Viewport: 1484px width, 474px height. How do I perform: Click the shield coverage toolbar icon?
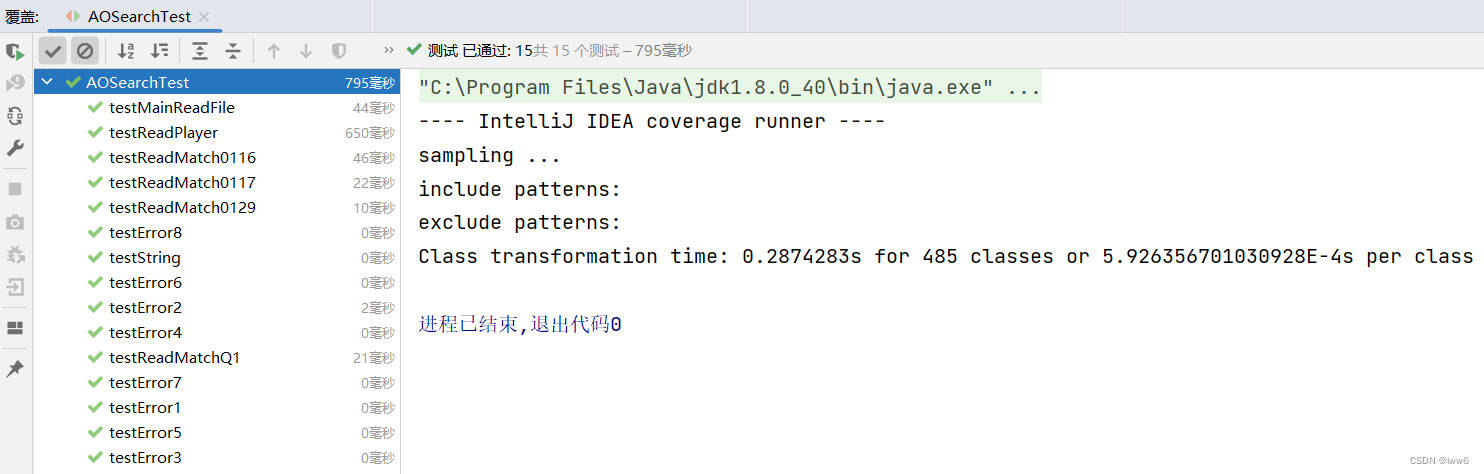click(339, 50)
